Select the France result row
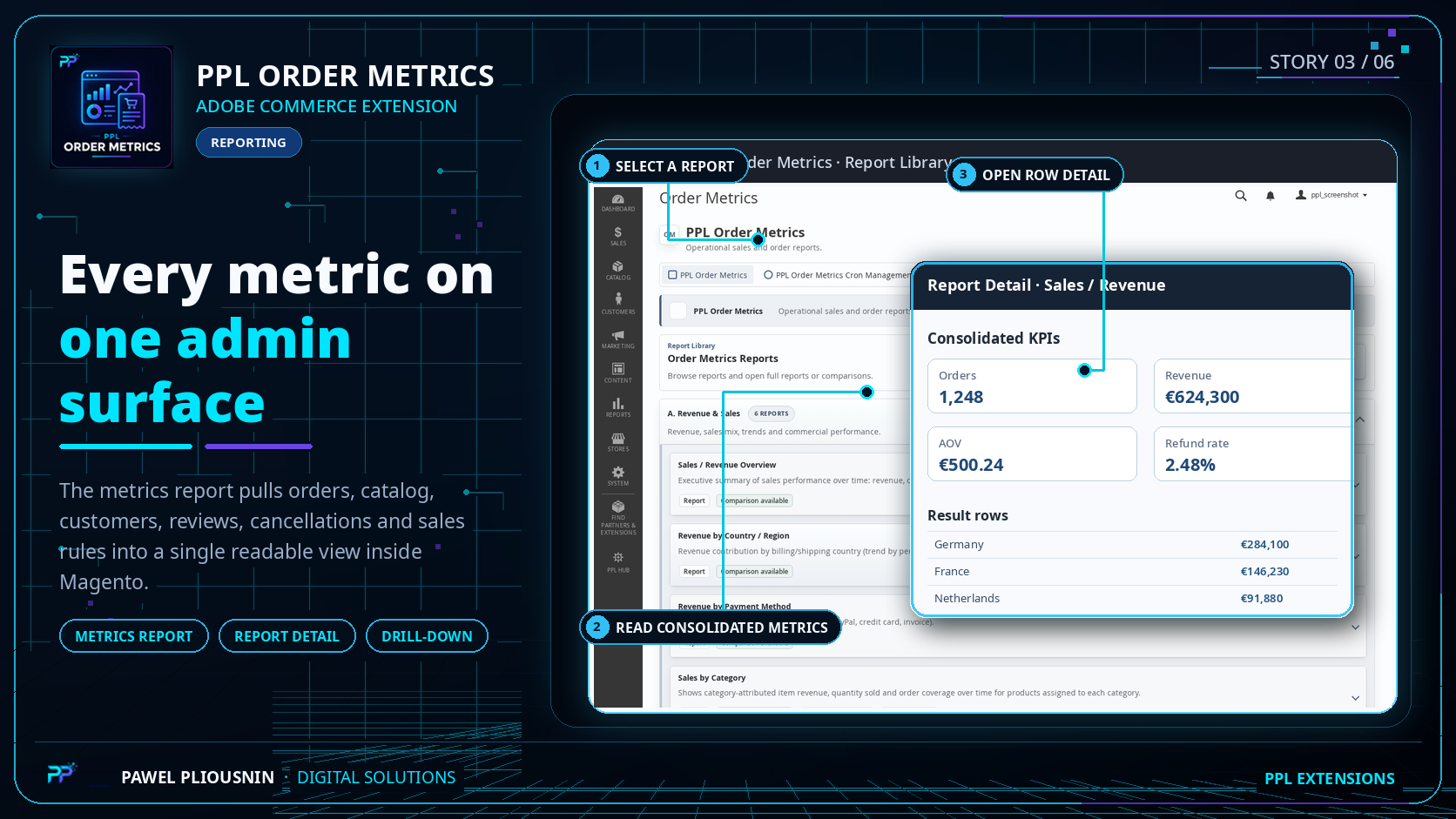1456x819 pixels. pos(1132,572)
